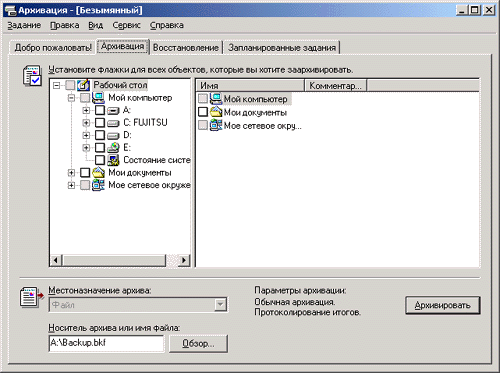Screen dimensions: 500x373
Task: Click the checklist icon beside the instructions
Action: pos(32,76)
